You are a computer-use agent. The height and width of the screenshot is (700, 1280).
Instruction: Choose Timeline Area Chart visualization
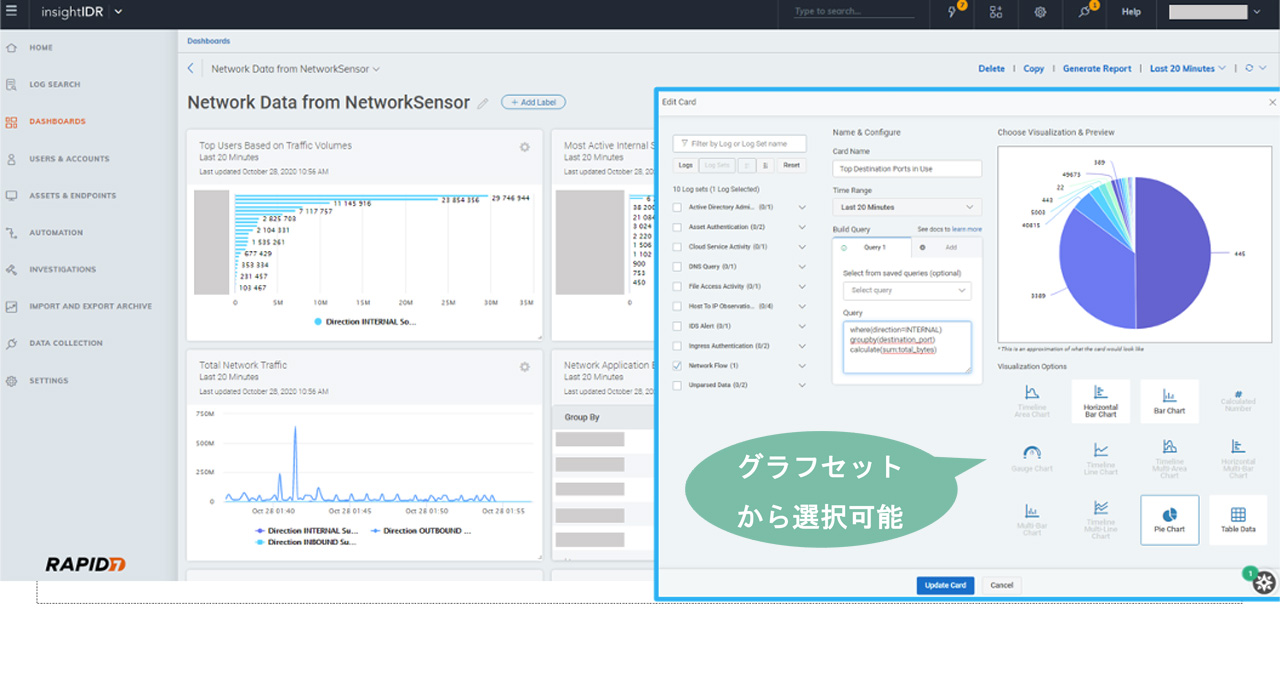[1032, 400]
